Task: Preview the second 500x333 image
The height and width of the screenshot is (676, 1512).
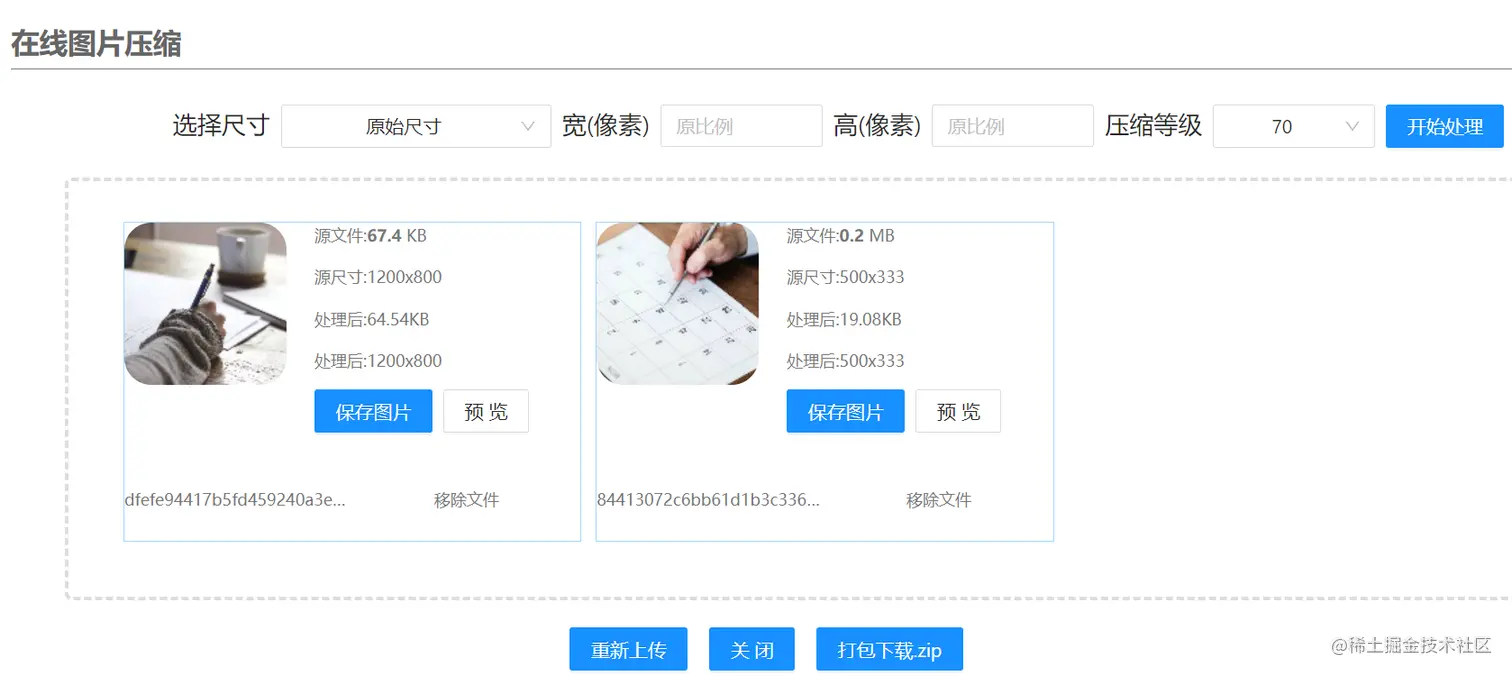Action: (x=958, y=411)
